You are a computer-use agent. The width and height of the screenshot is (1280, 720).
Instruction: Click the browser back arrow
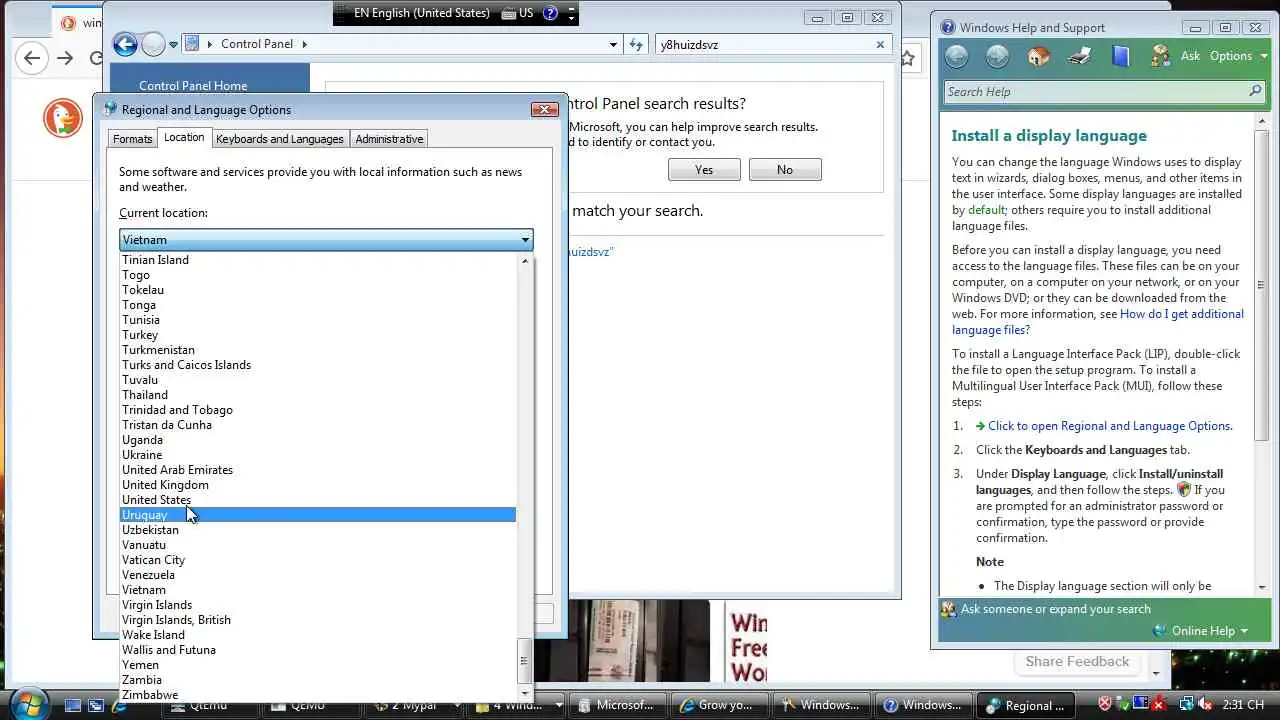click(32, 58)
